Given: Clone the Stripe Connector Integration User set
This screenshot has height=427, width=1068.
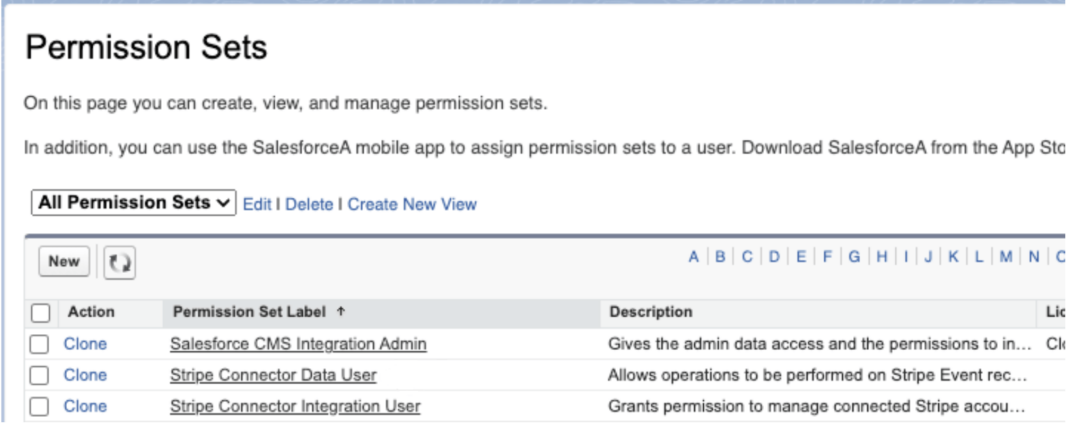Looking at the screenshot, I should click(85, 406).
